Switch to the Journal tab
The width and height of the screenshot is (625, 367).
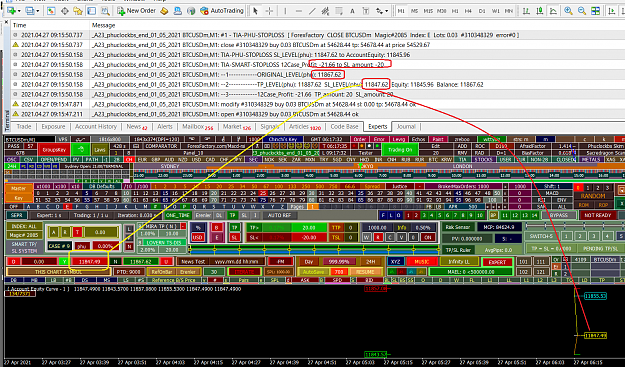click(x=406, y=126)
